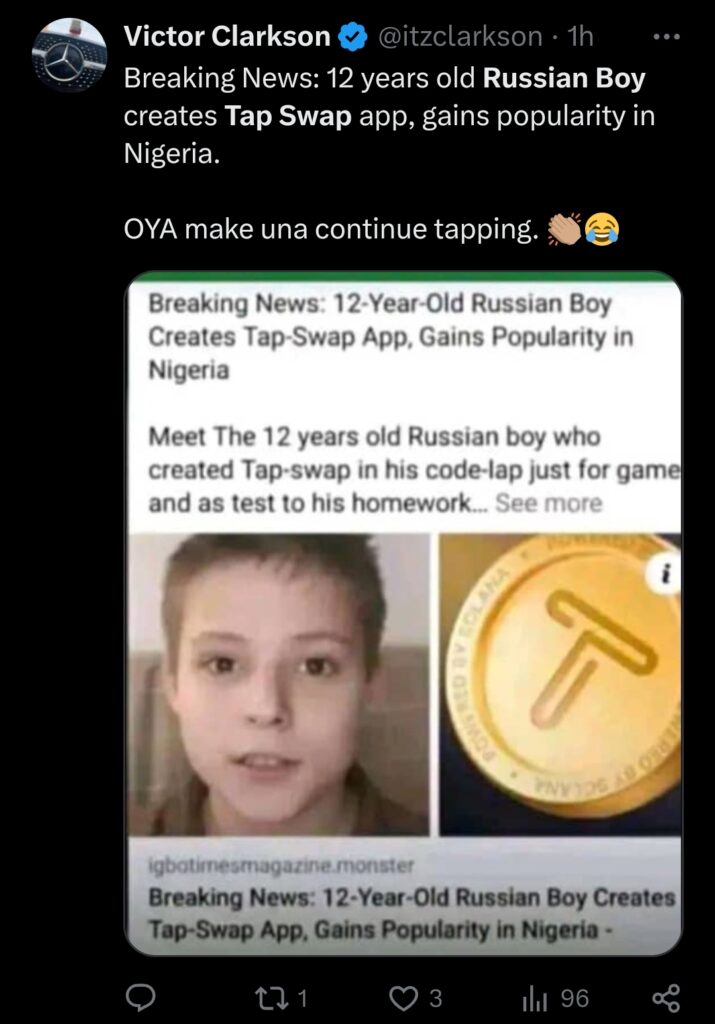The height and width of the screenshot is (1024, 715).
Task: Click the info icon on coin image
Action: [x=665, y=575]
